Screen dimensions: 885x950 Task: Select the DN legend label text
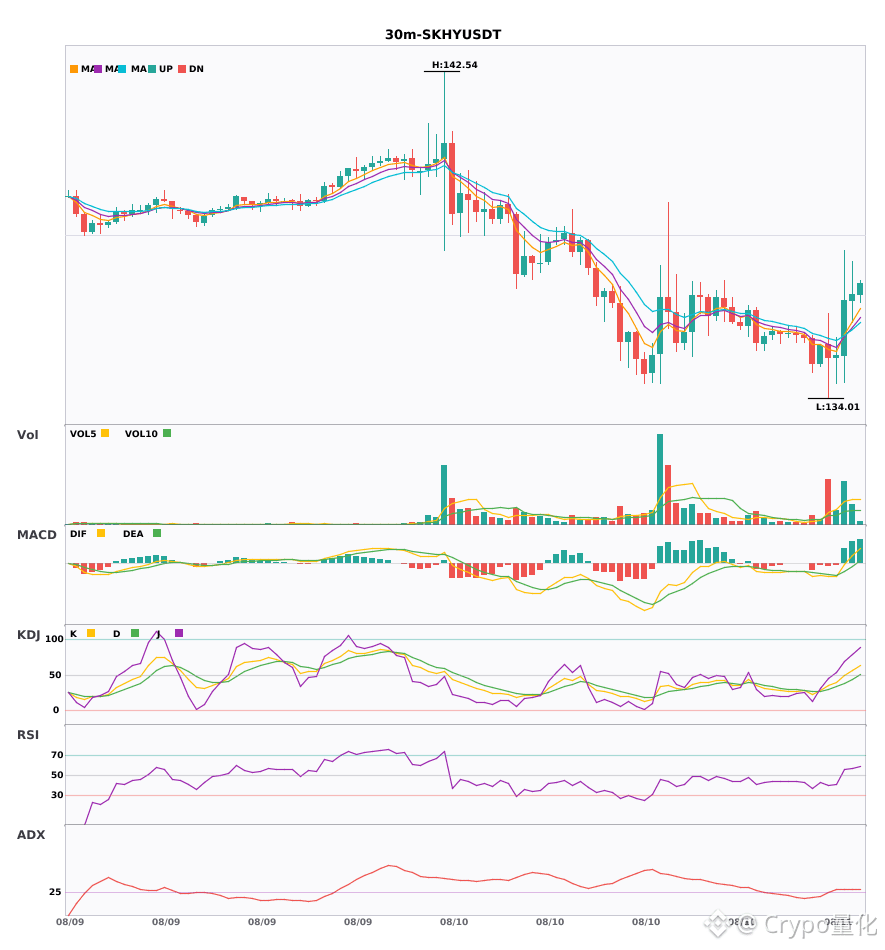[x=196, y=69]
